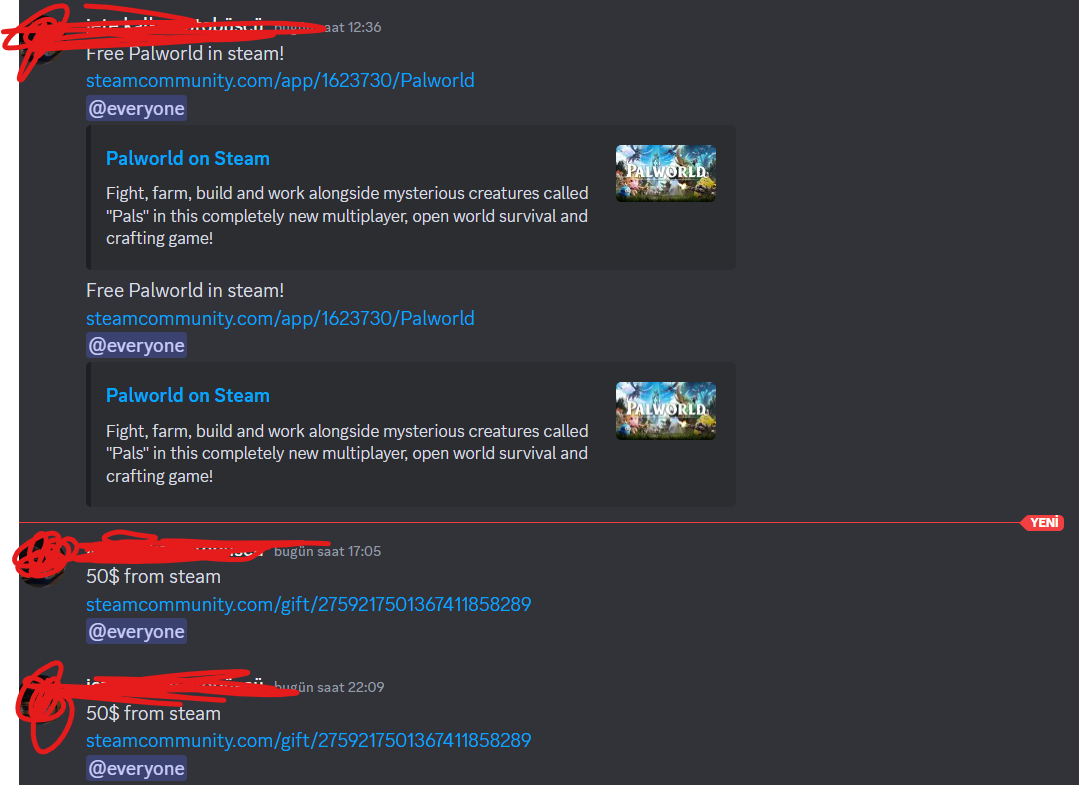This screenshot has width=1079, height=785.
Task: Click first Palworld on Steam embed title
Action: click(188, 158)
